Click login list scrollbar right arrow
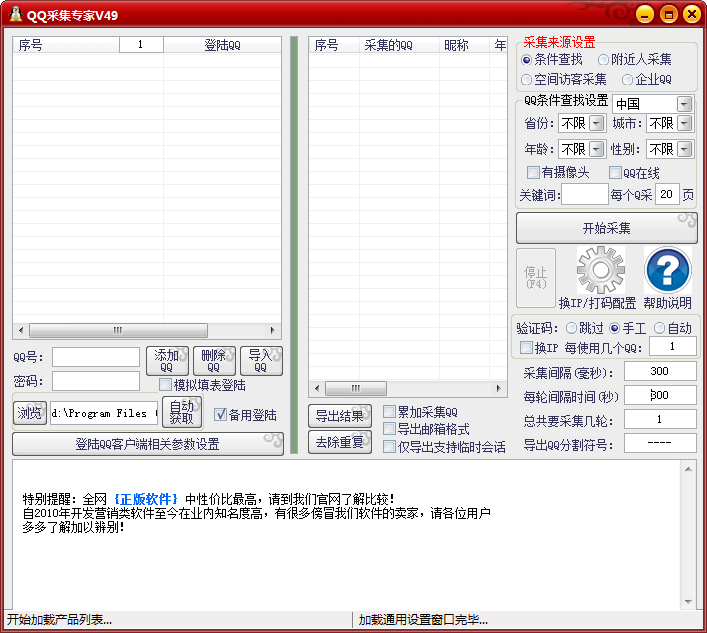707x633 pixels. 272,330
